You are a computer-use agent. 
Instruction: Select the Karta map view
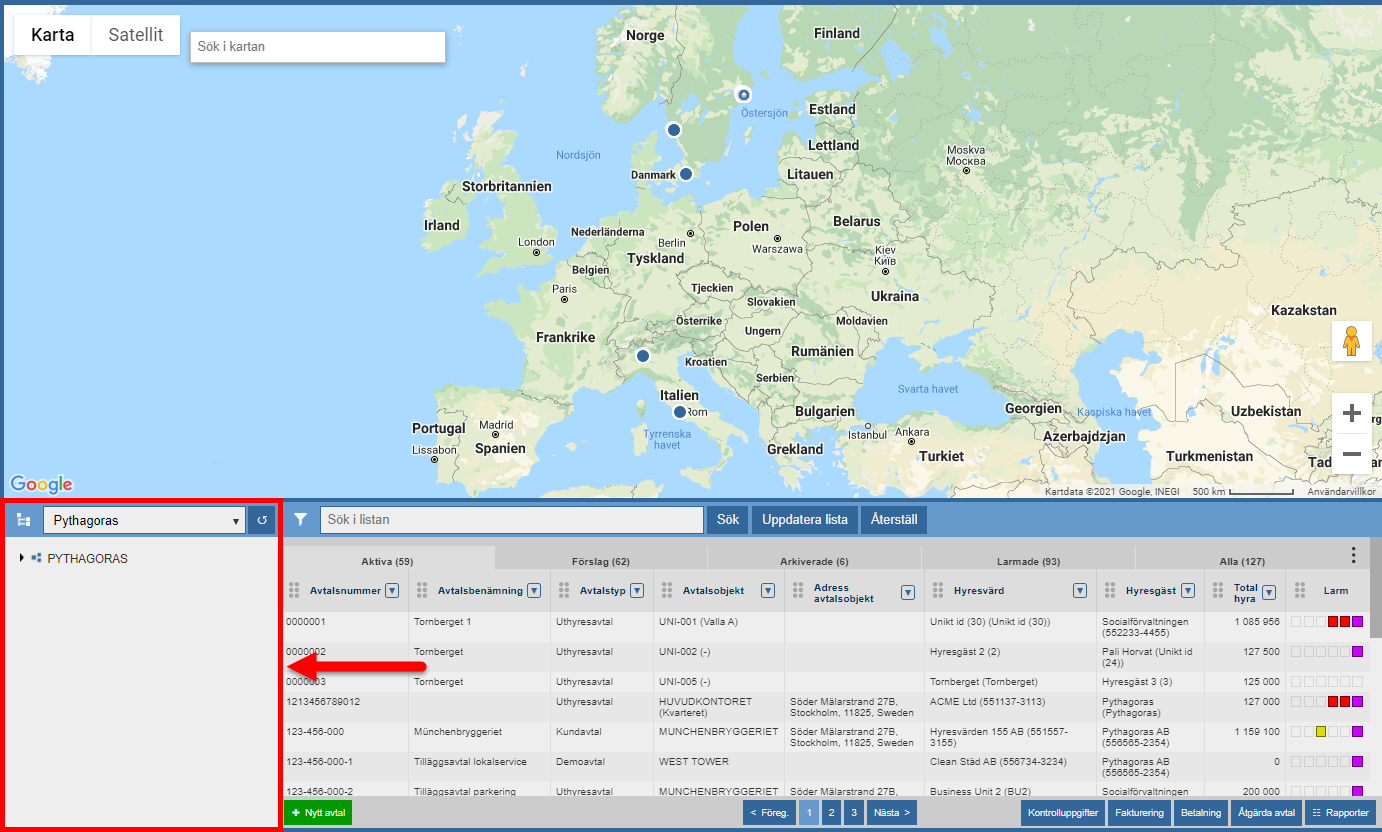[x=52, y=35]
